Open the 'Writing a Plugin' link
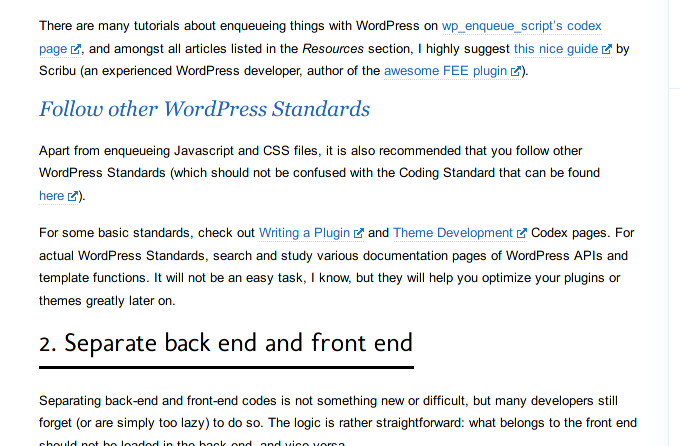 pyautogui.click(x=304, y=233)
